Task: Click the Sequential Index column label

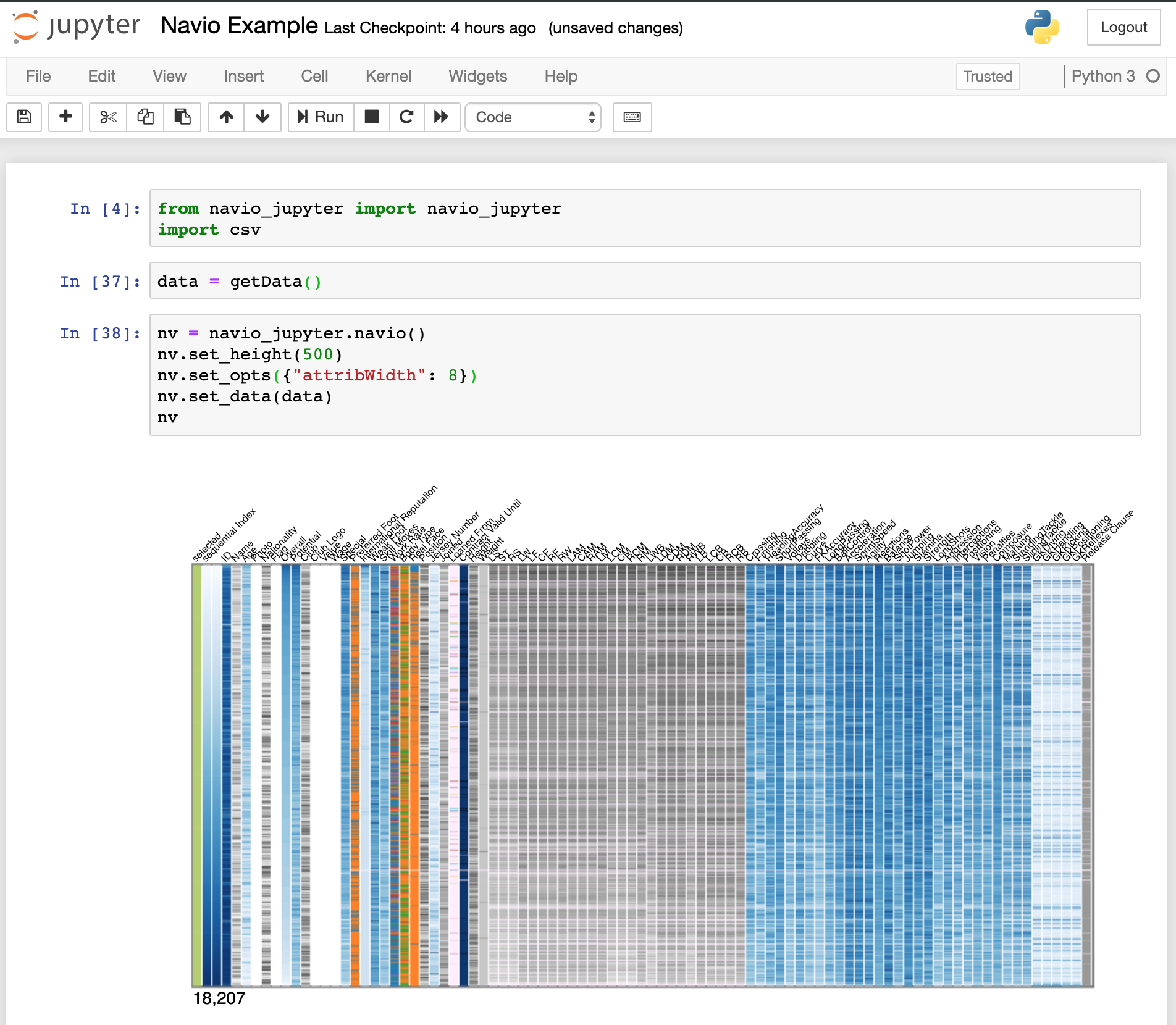Action: [230, 534]
